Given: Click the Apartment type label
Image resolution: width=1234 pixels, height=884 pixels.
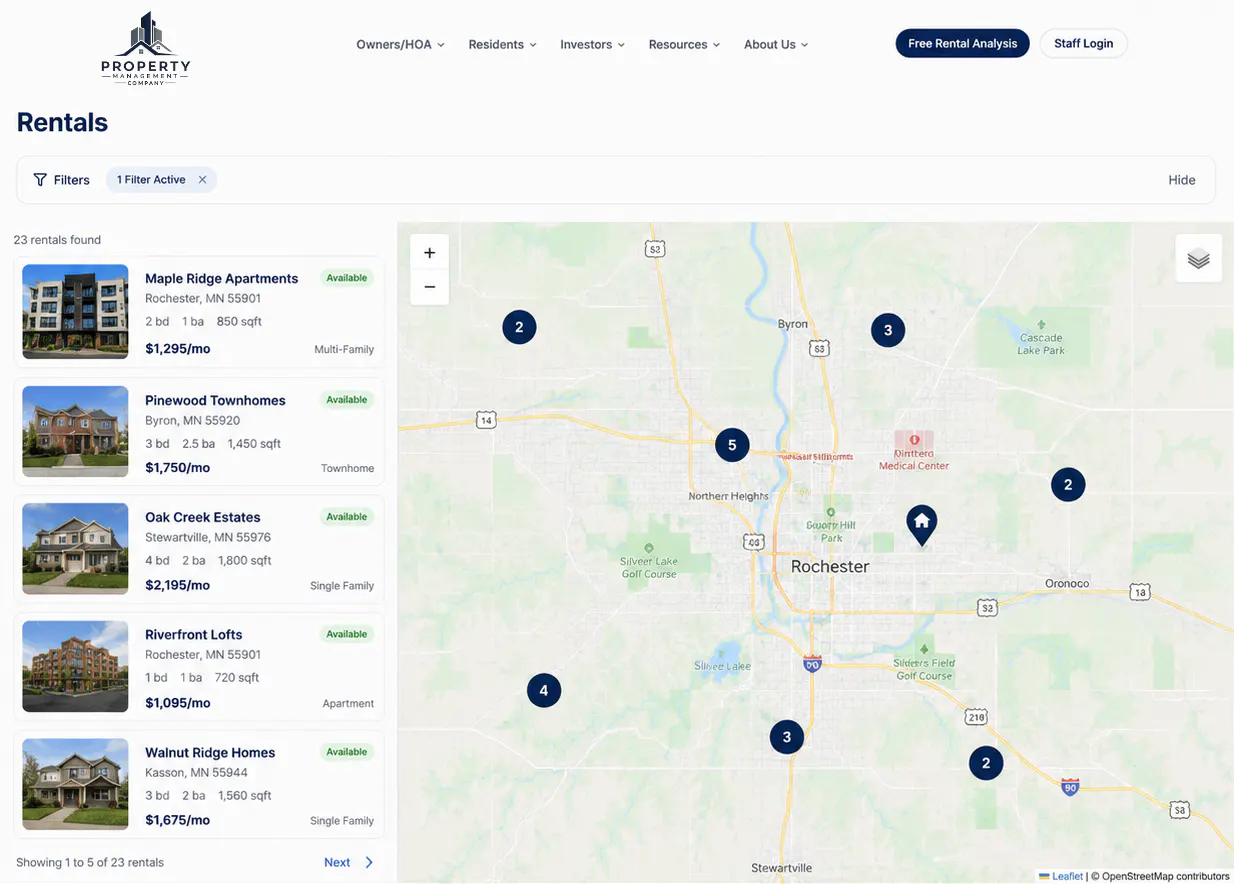Looking at the screenshot, I should coord(348,704).
